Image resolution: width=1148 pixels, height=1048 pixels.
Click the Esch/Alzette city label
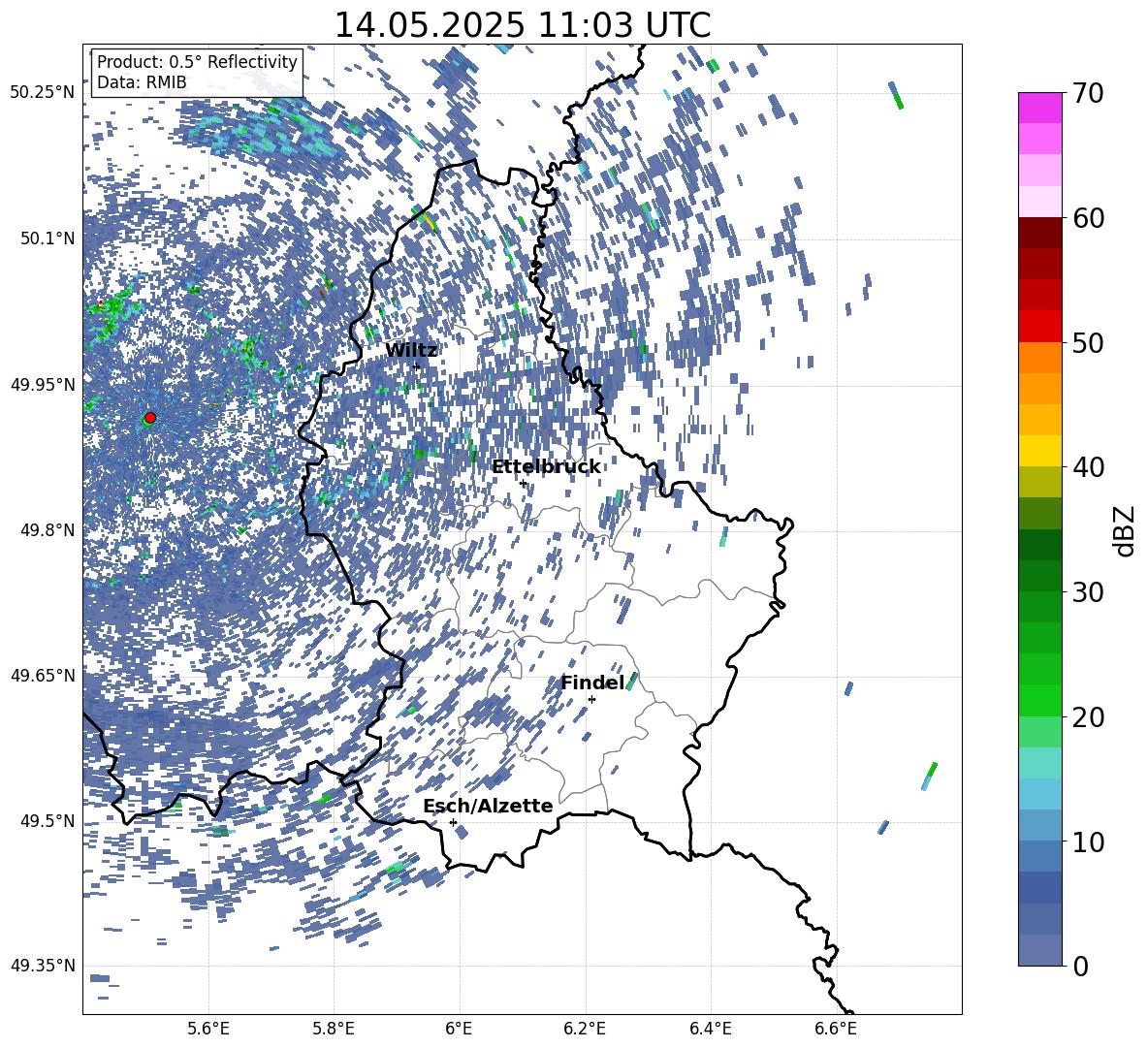point(488,806)
